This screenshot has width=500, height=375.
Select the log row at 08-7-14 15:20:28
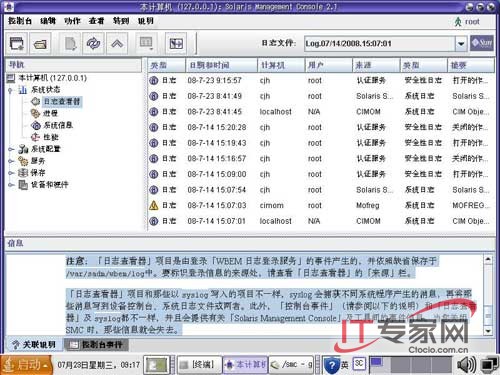pos(321,127)
